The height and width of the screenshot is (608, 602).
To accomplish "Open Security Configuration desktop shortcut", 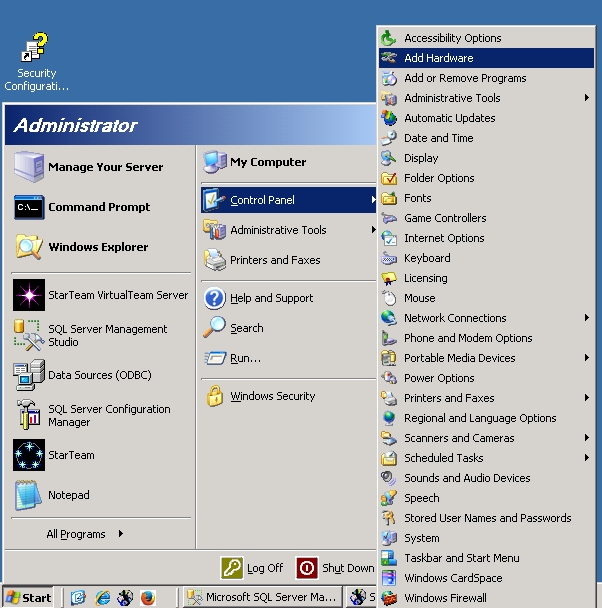I will pyautogui.click(x=36, y=50).
